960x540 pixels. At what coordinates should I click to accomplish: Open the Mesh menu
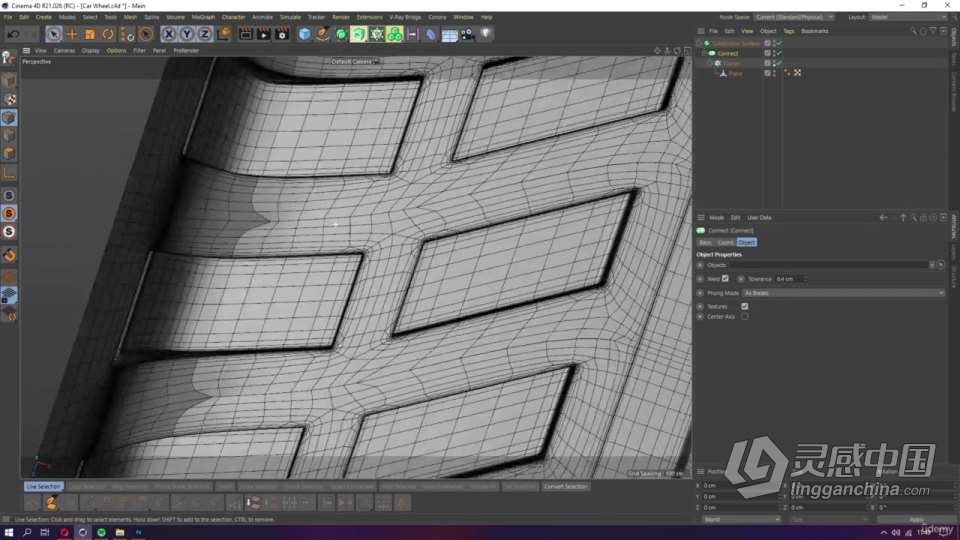[130, 17]
